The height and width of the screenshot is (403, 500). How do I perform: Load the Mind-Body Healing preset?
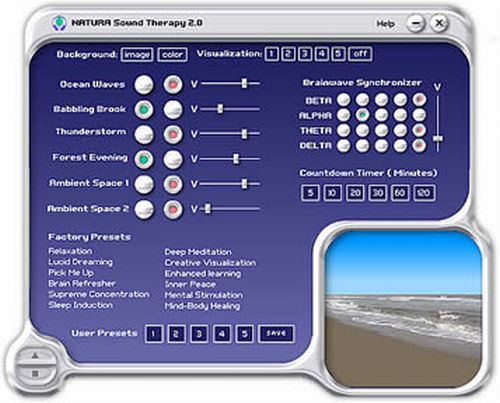[x=202, y=306]
